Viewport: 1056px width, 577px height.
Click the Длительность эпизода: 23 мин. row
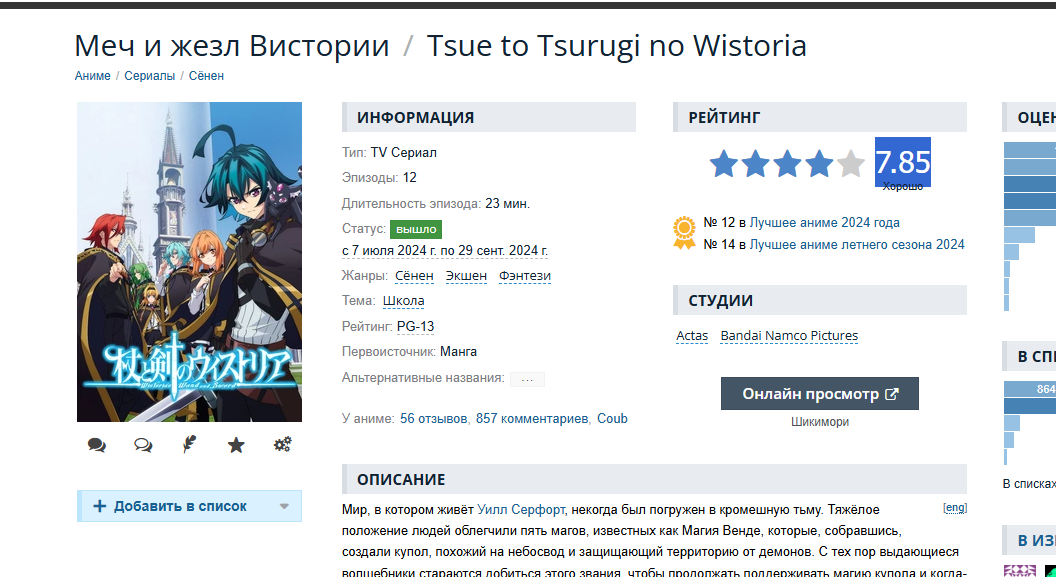(436, 203)
